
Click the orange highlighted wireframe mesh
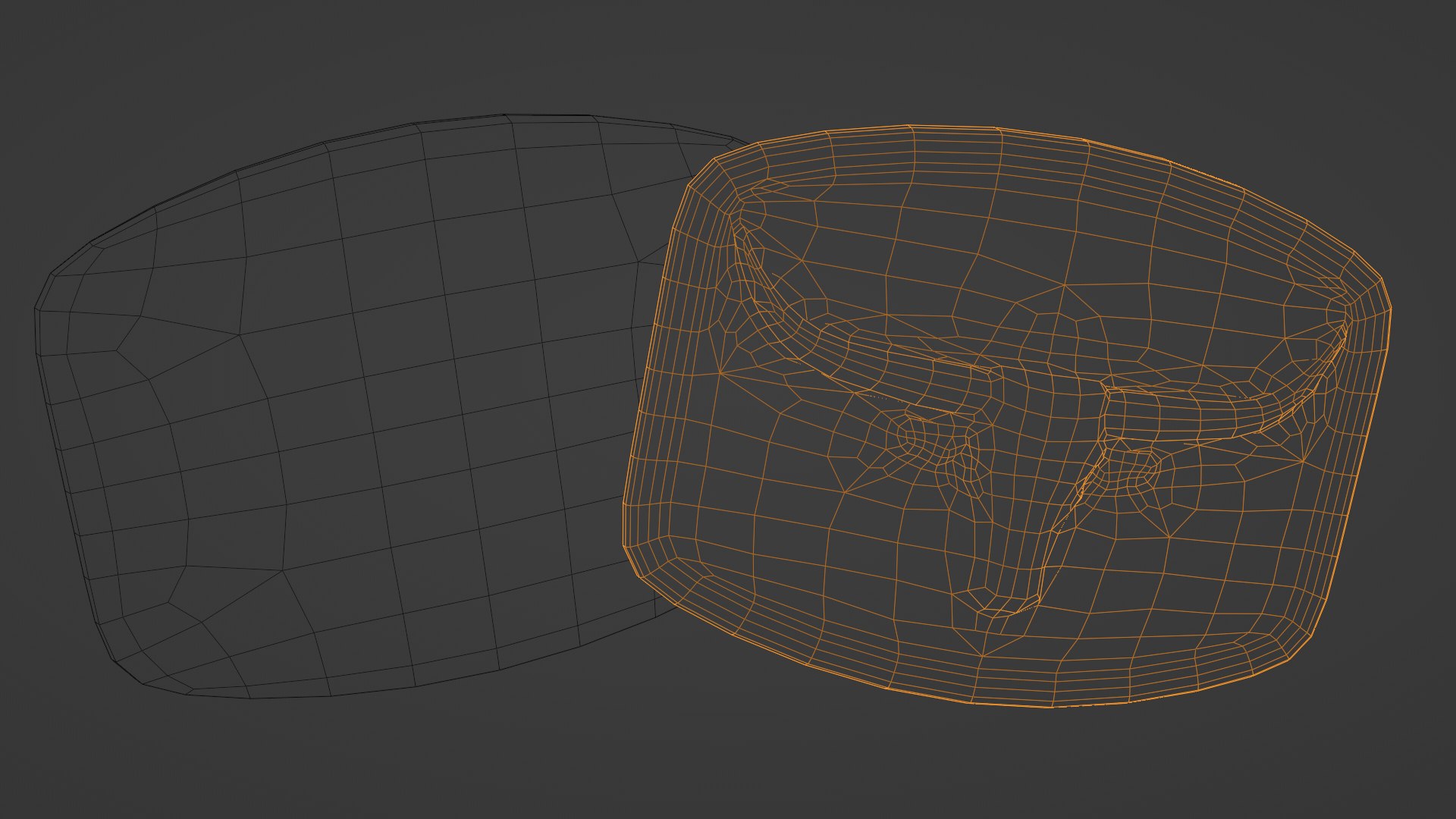pos(1007,416)
